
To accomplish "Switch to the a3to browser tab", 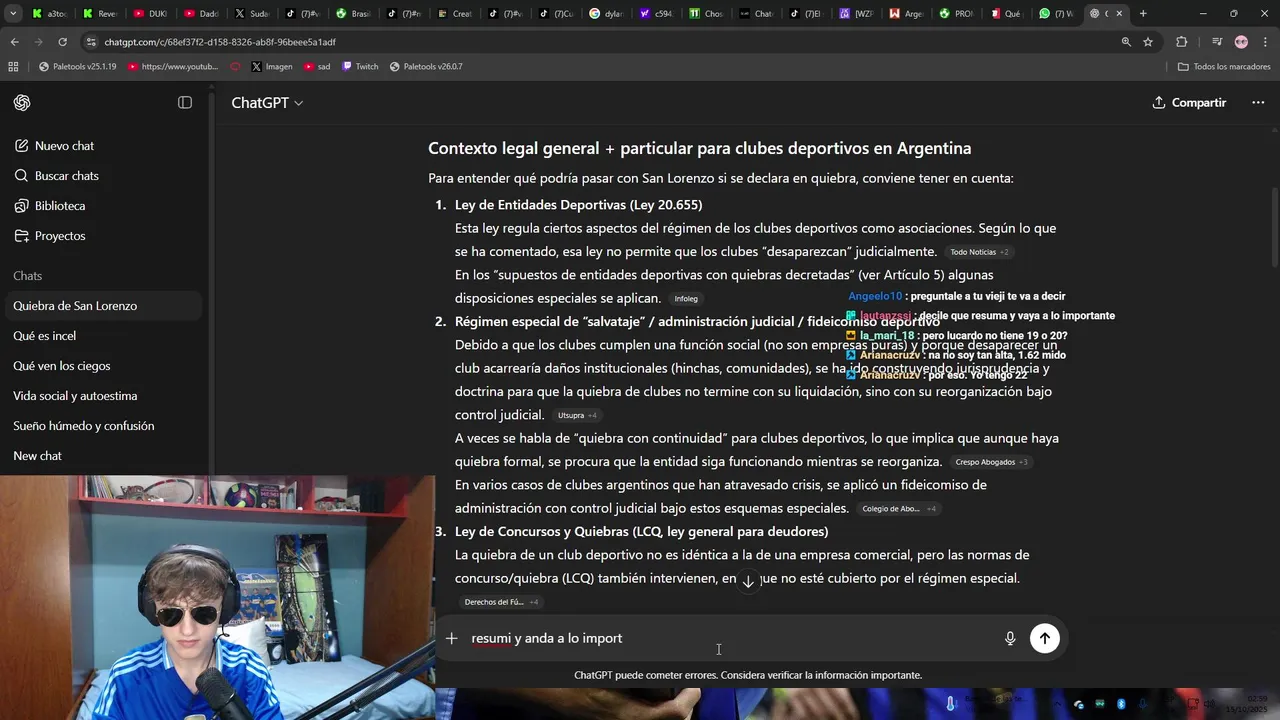I will 50,14.
